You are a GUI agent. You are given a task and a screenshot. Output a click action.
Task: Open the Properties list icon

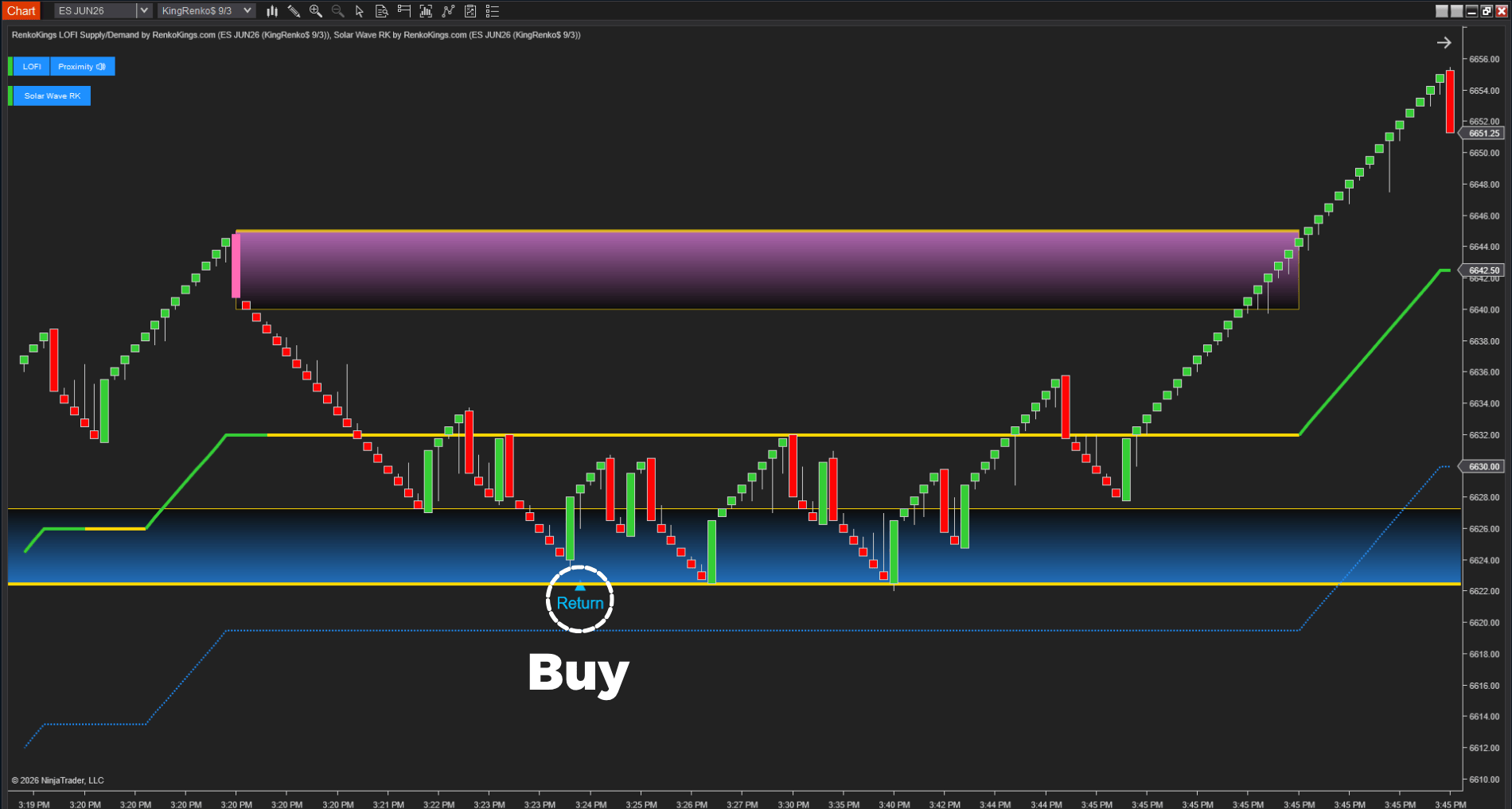point(493,11)
